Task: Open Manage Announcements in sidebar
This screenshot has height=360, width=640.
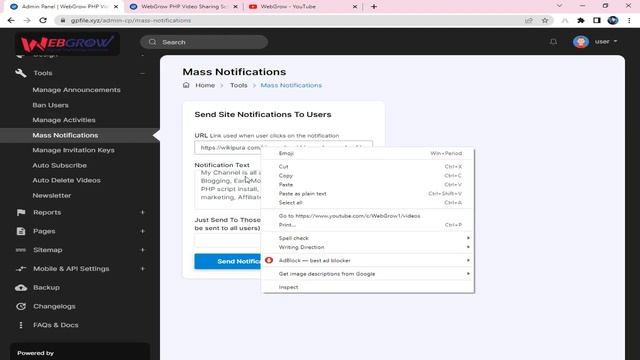Action: coord(76,90)
